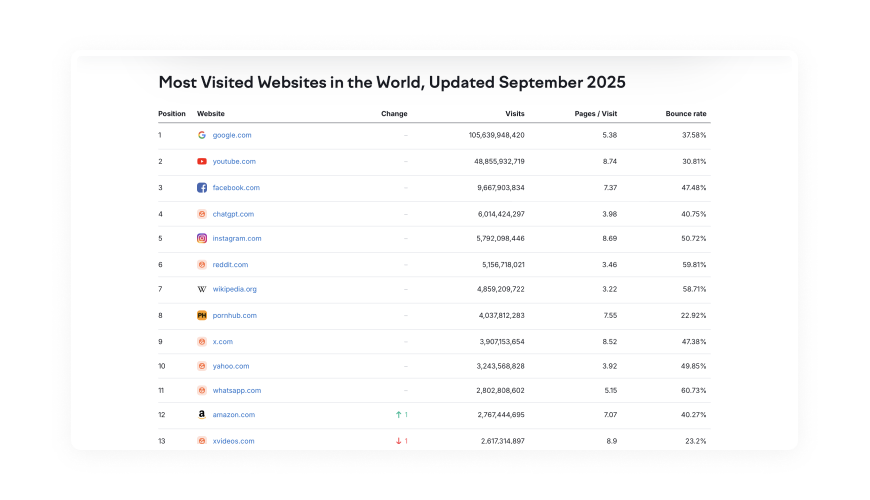This screenshot has height=500, width=870.
Task: Select visits value 9,667,903,834
Action: click(x=501, y=188)
